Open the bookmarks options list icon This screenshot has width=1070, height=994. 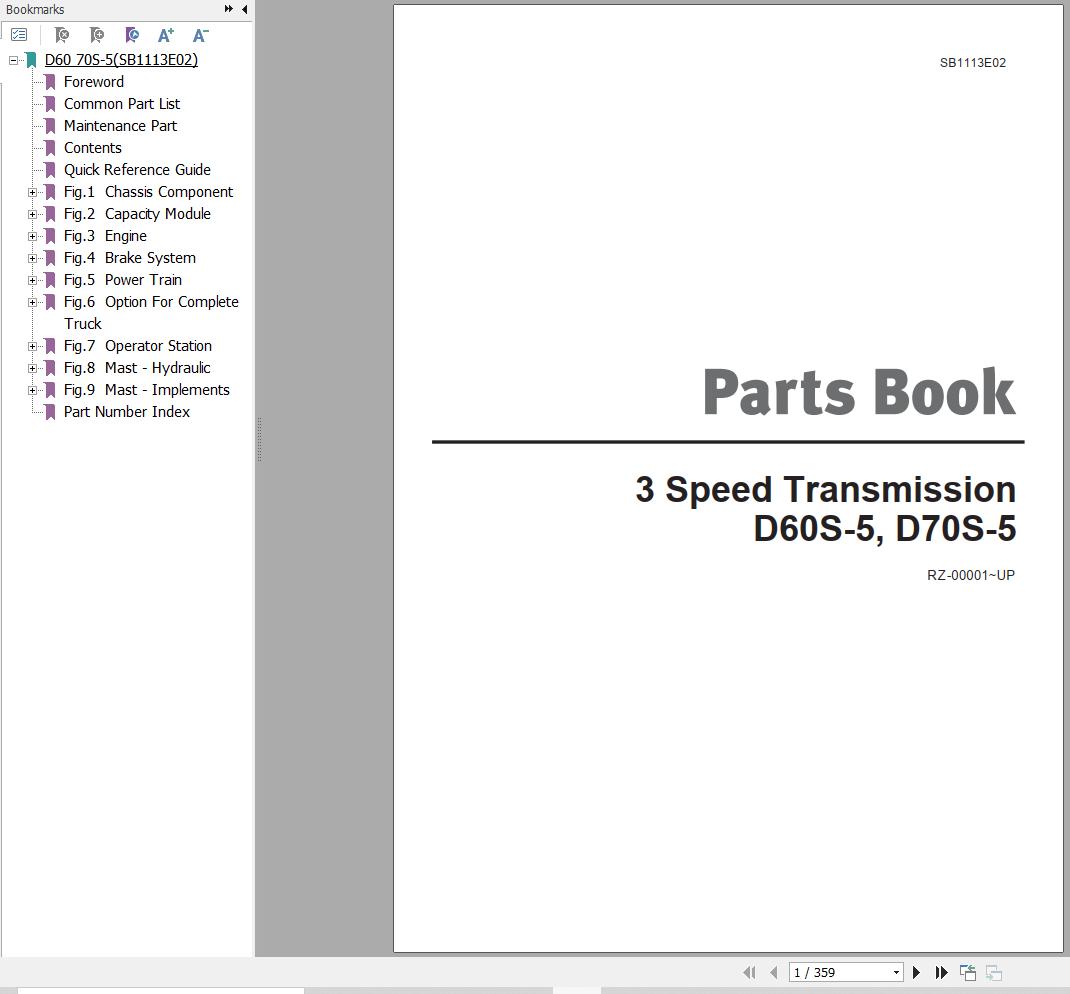click(19, 34)
